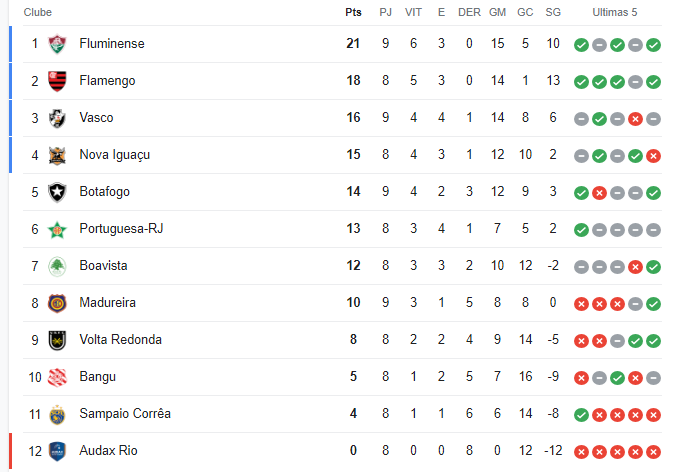Click the Flamengo club crest
677x472 pixels.
coord(57,81)
